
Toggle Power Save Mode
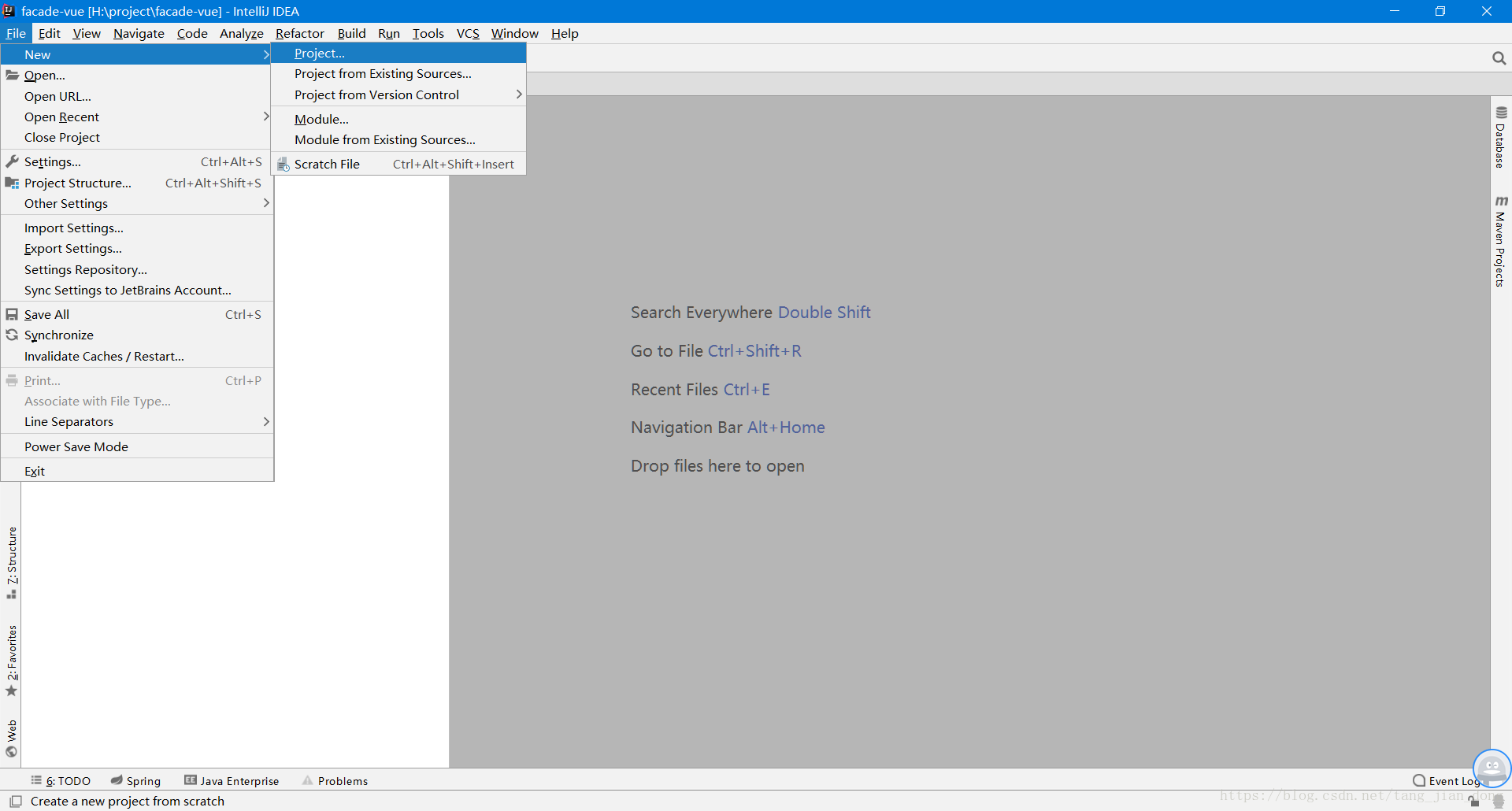pos(137,446)
